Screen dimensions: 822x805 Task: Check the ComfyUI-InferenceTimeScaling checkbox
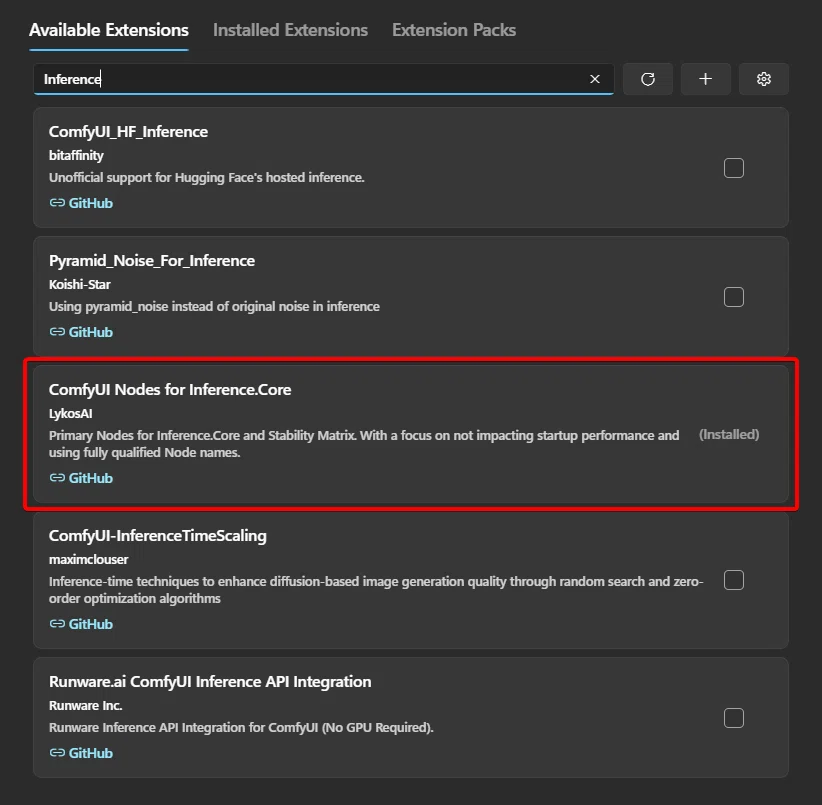coord(734,580)
